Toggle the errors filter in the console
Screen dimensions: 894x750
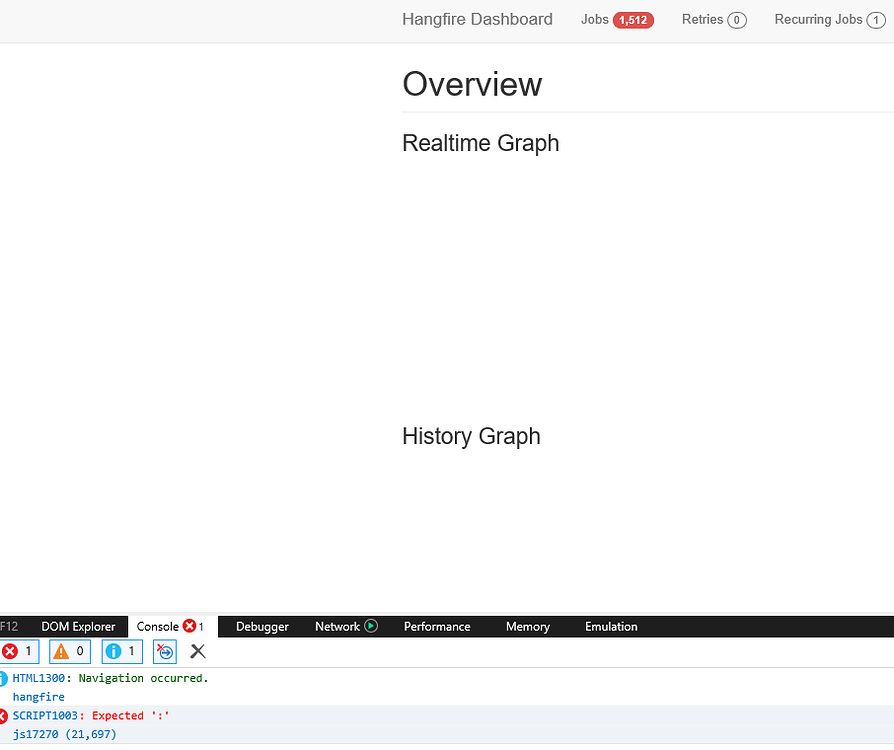[18, 651]
